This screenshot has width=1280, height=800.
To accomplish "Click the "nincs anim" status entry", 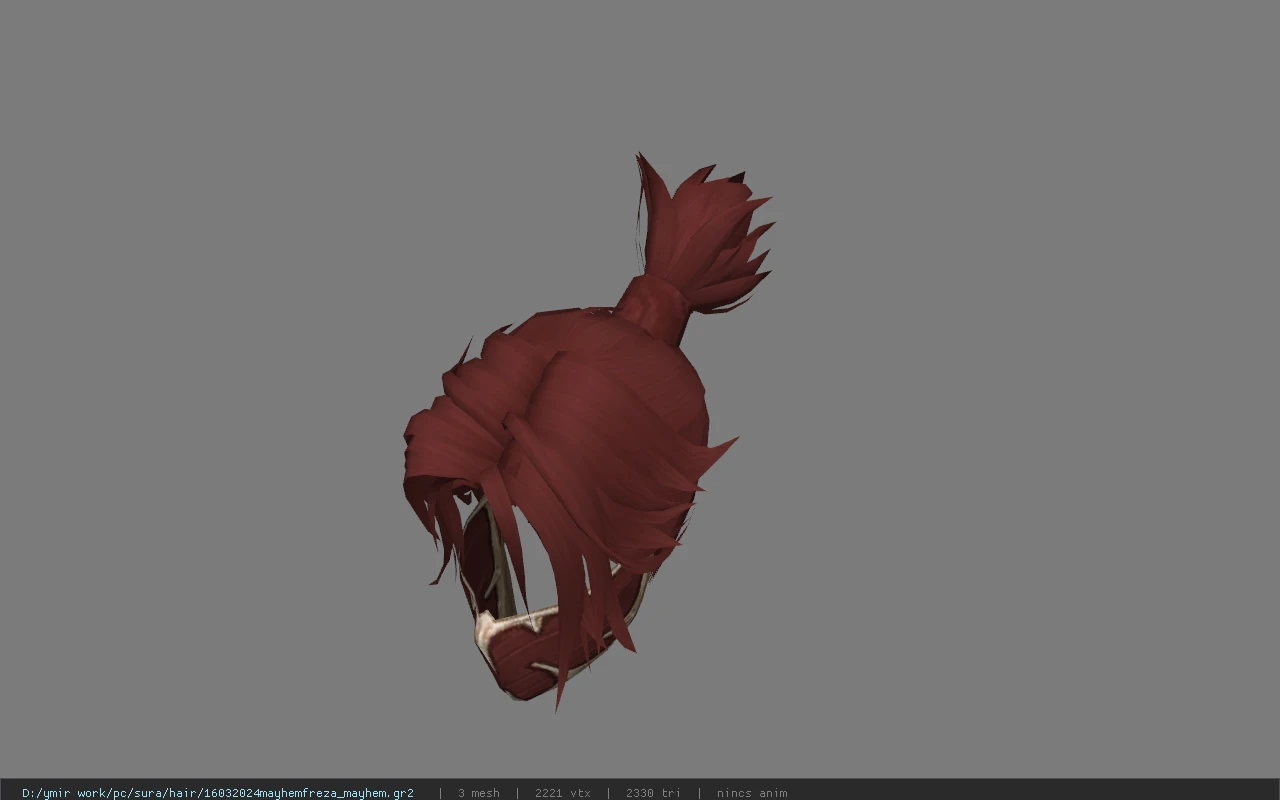I will click(x=752, y=793).
